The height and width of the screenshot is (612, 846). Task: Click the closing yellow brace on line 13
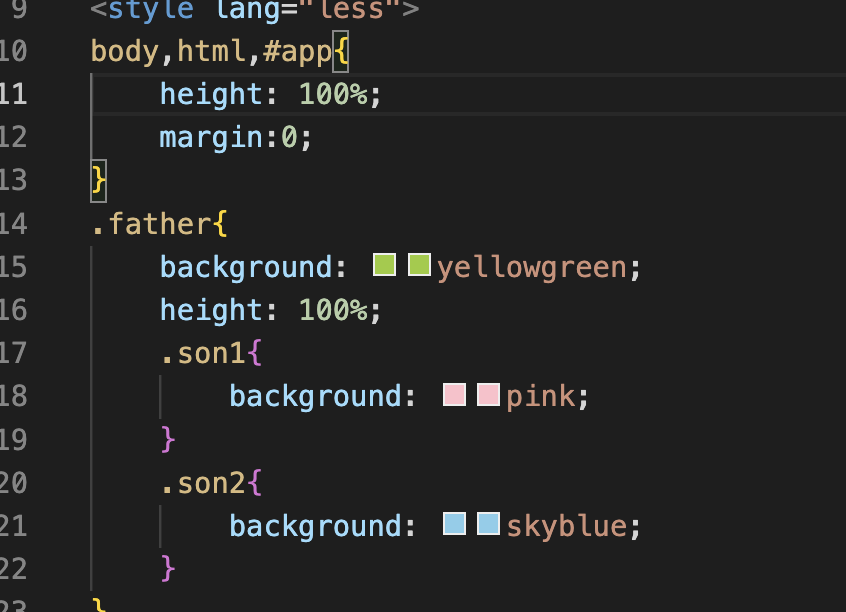[98, 180]
